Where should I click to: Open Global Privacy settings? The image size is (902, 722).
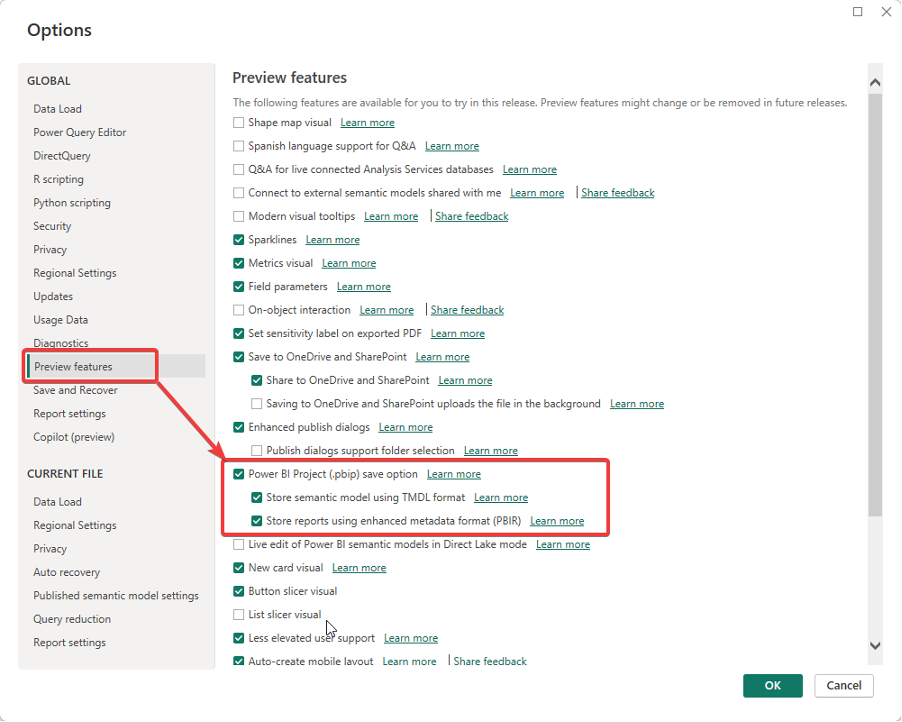(x=50, y=250)
